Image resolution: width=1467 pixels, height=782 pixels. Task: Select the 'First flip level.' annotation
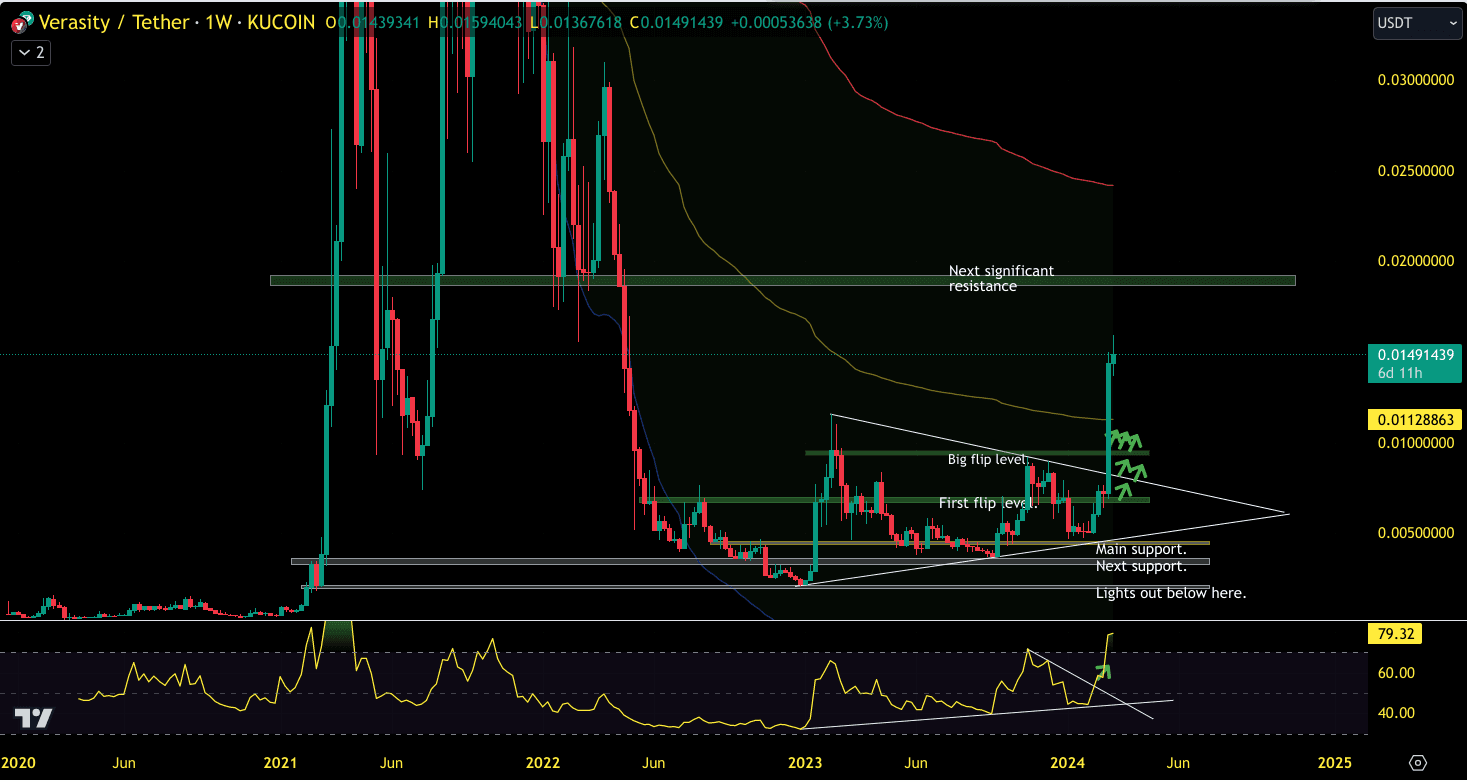click(988, 503)
